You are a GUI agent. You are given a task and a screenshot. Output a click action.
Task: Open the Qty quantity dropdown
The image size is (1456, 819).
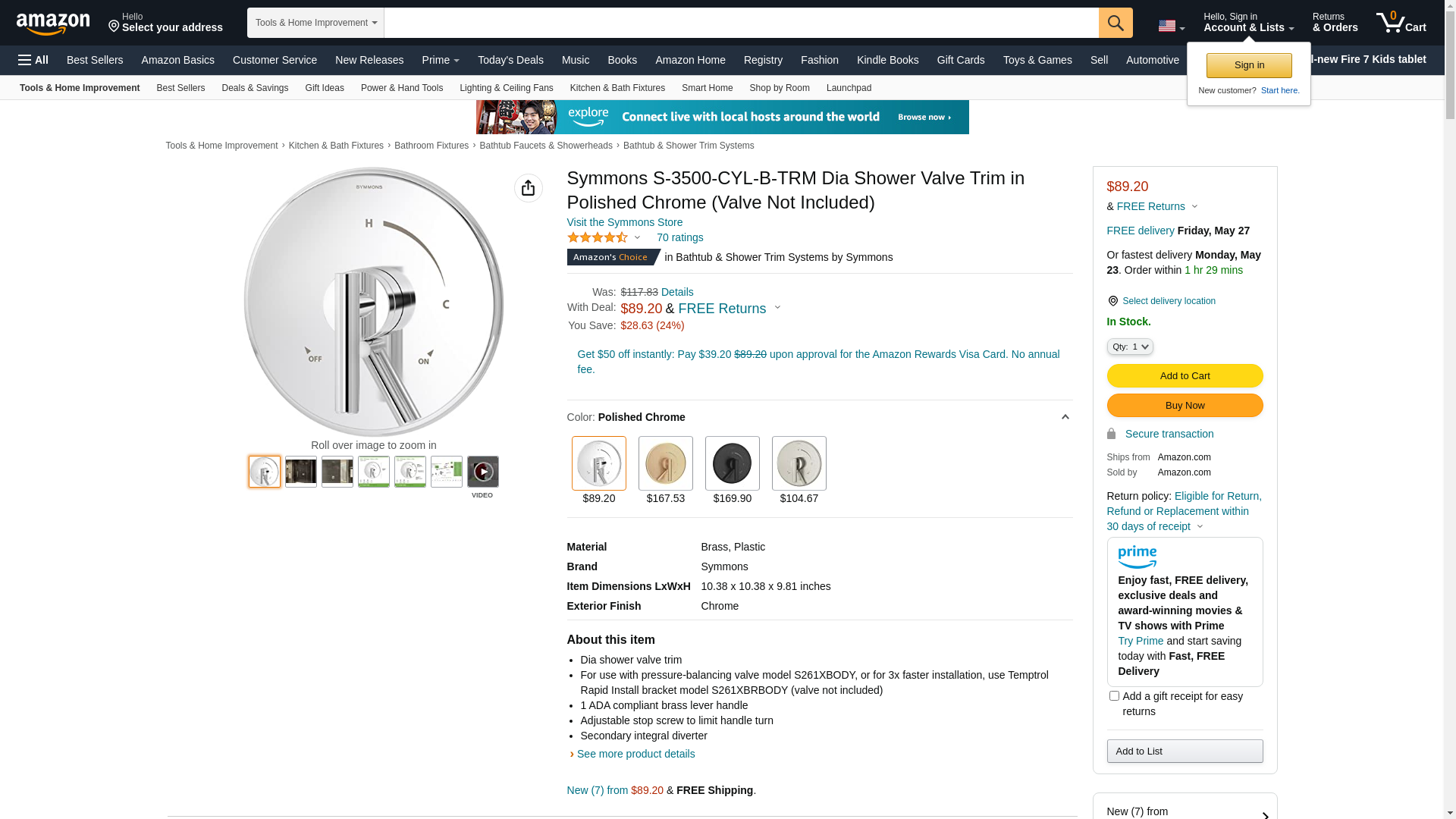(1129, 347)
